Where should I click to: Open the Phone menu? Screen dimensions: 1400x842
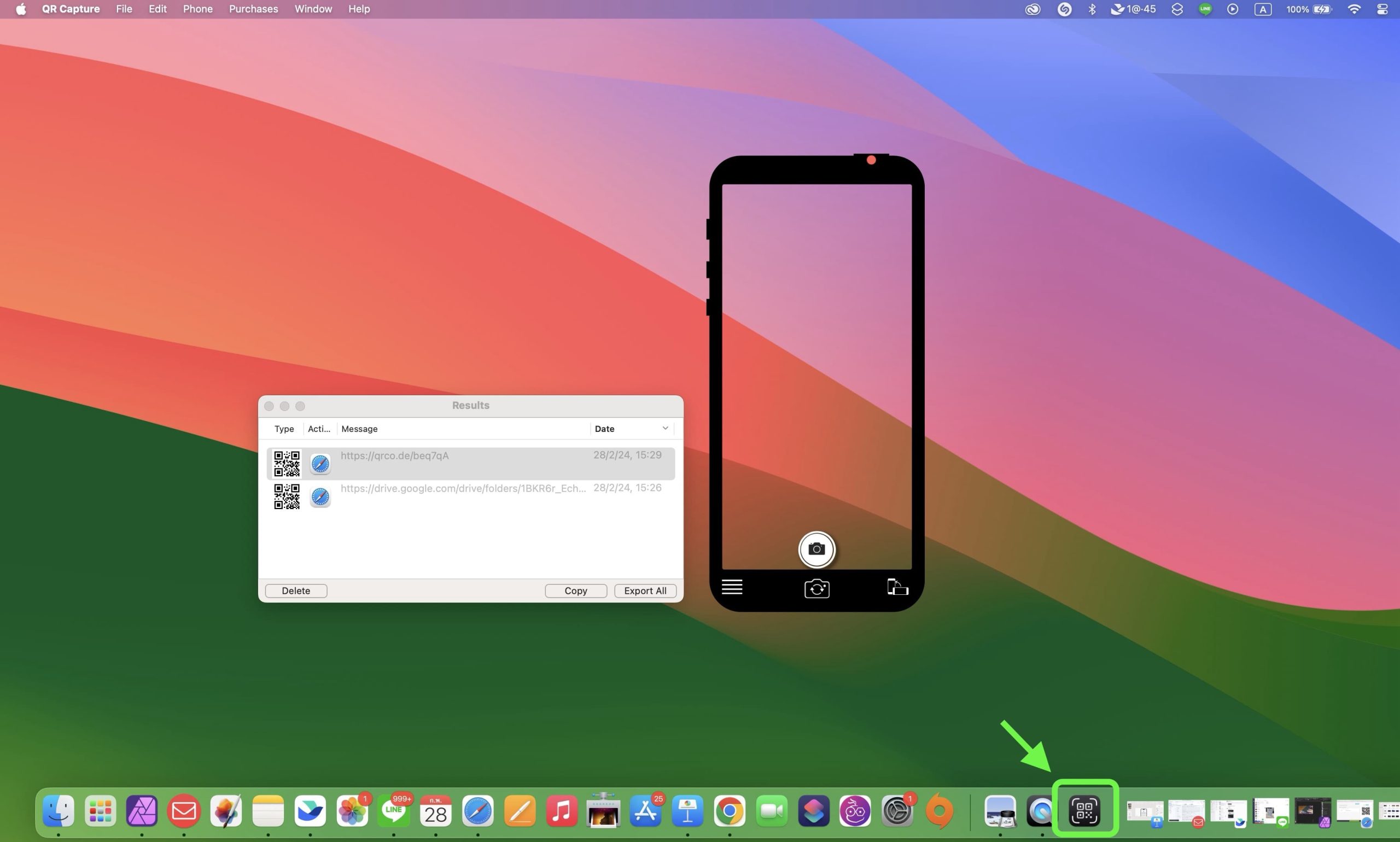click(x=197, y=9)
